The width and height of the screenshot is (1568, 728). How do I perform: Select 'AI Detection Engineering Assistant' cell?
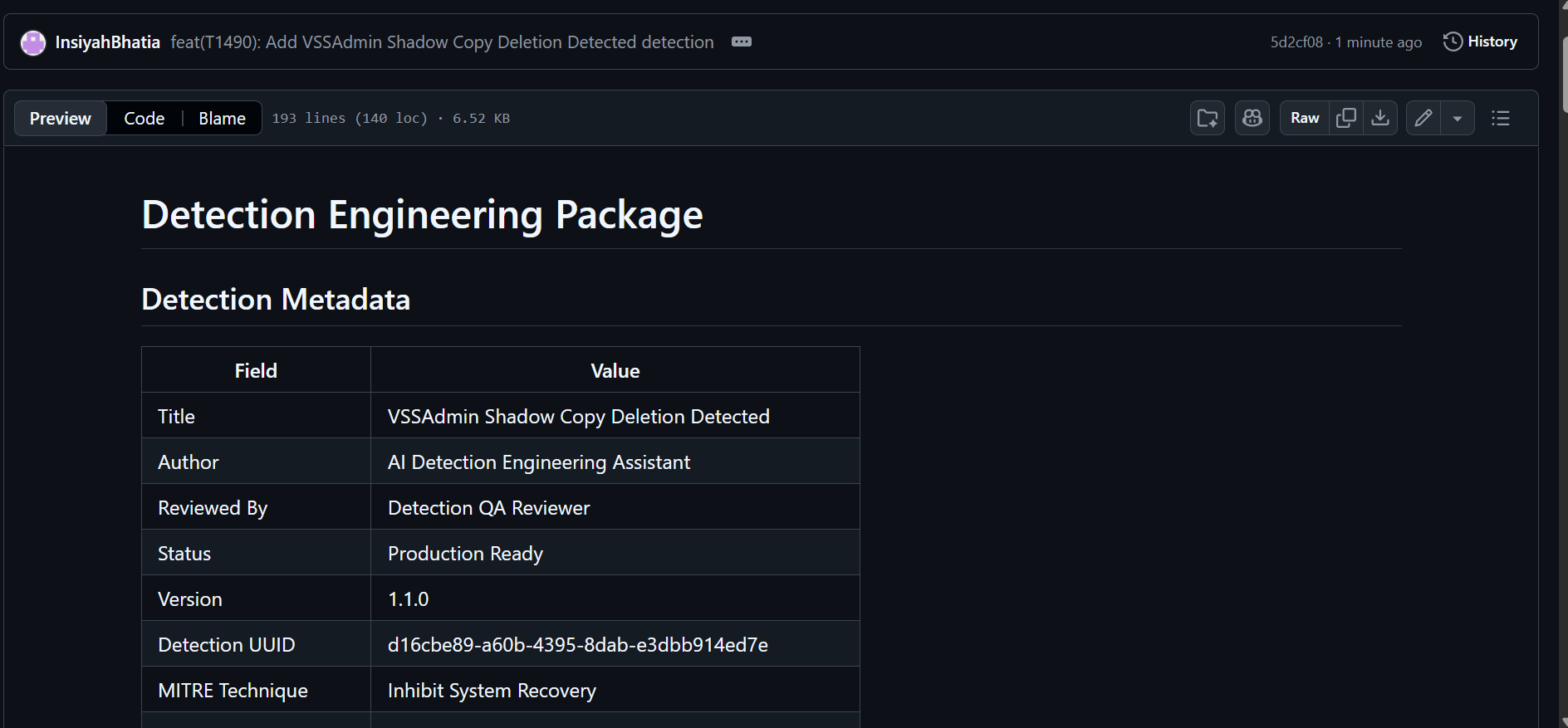click(x=615, y=462)
